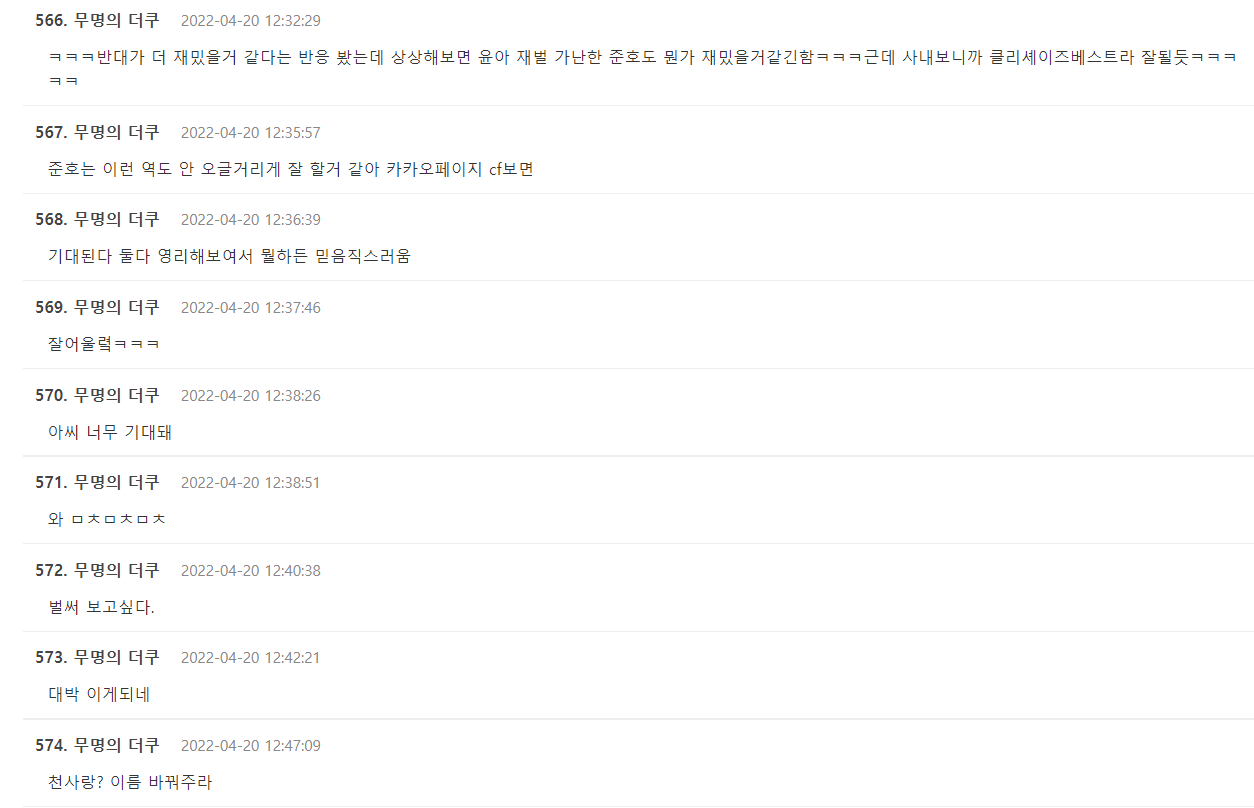This screenshot has width=1254, height=808.
Task: Click timestamp 2022-04-20 12:35:57
Action: pyautogui.click(x=251, y=133)
